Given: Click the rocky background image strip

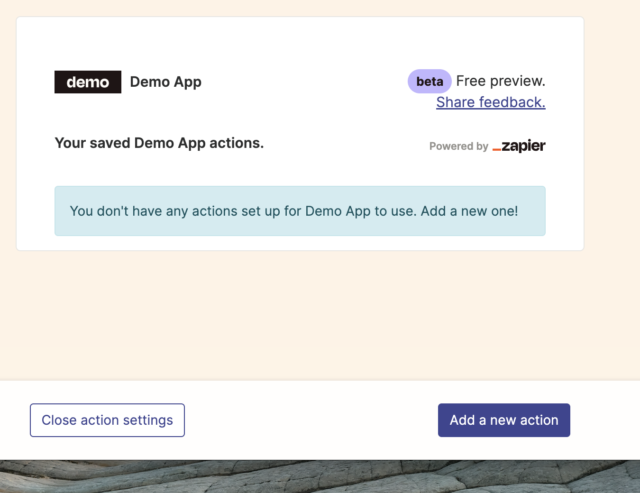Looking at the screenshot, I should coord(320,476).
